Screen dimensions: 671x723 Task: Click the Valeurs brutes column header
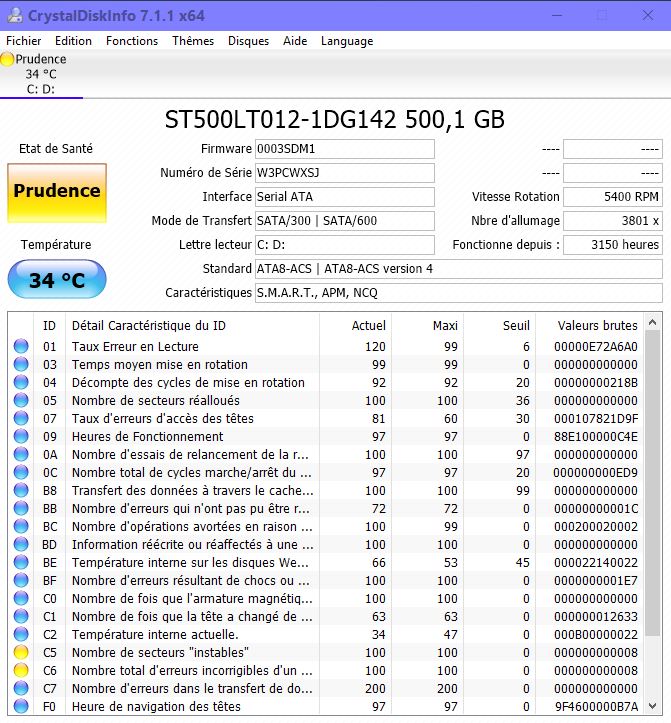pyautogui.click(x=590, y=326)
